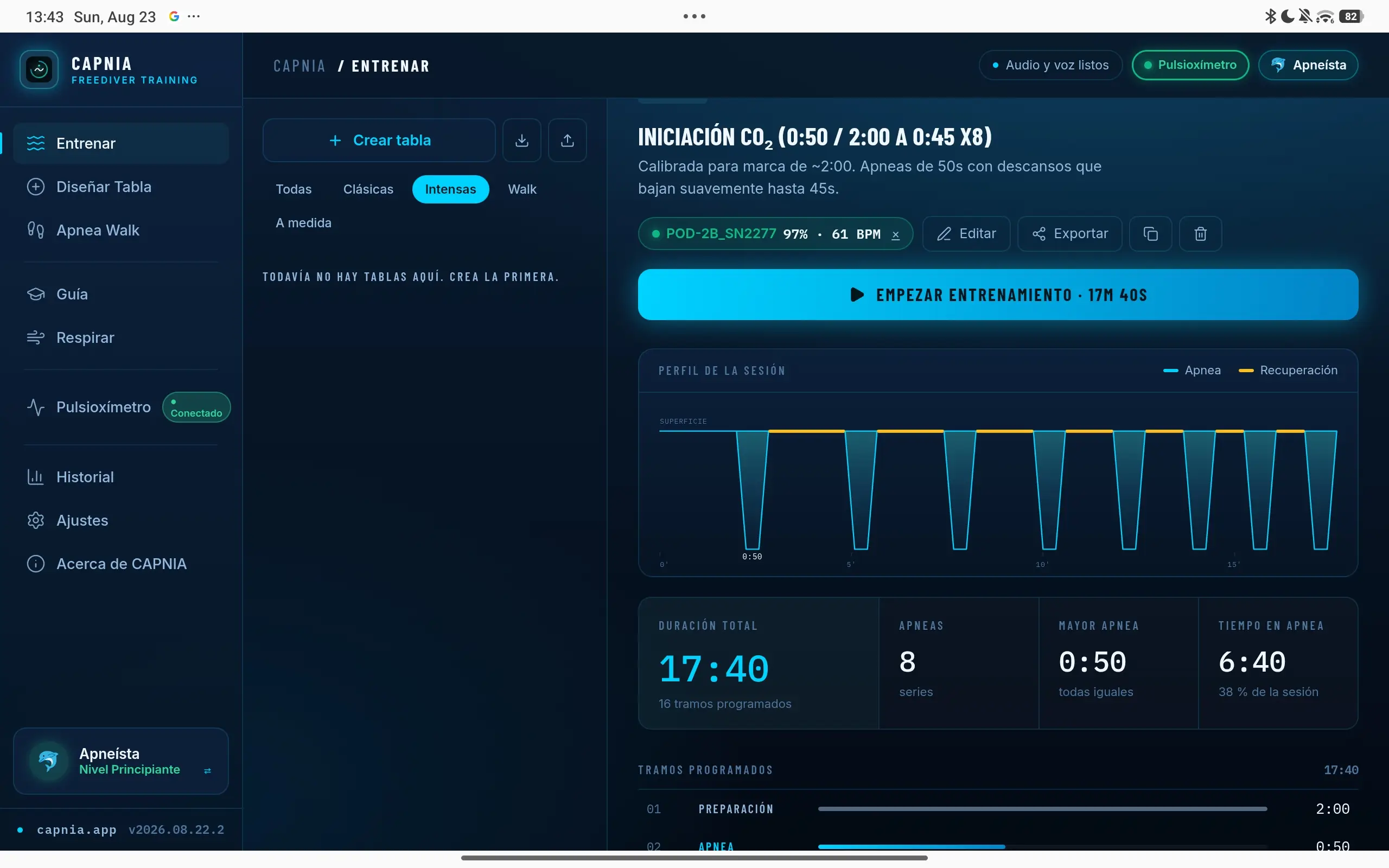Click the three-dot multitasking handle at top

tap(694, 16)
